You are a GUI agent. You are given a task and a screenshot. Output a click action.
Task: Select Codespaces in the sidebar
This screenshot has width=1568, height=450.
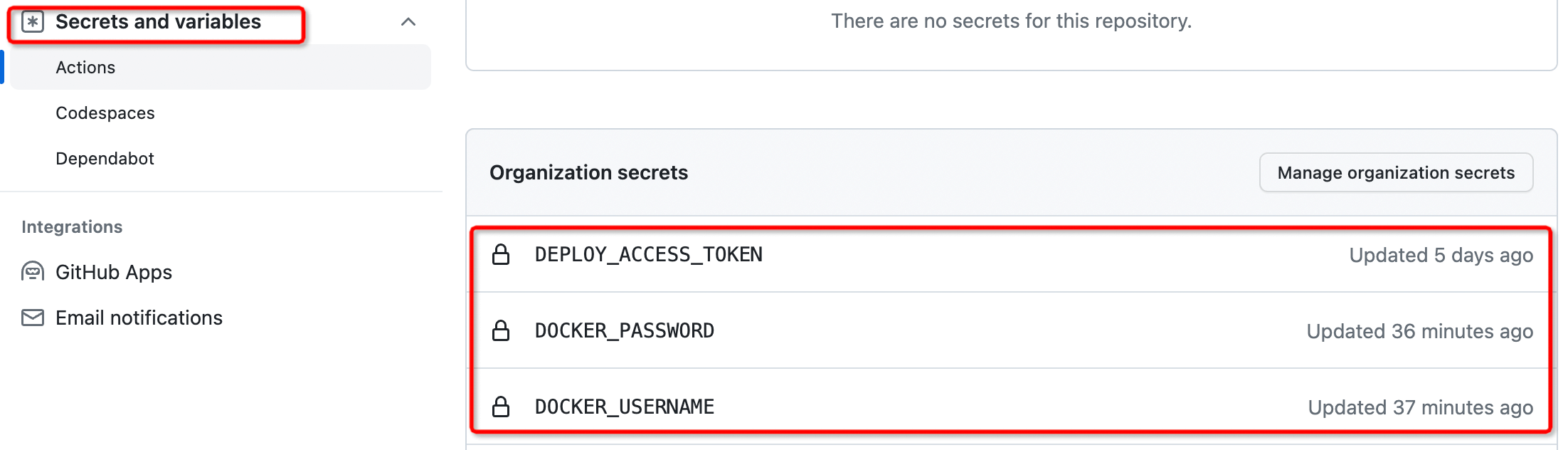(105, 112)
